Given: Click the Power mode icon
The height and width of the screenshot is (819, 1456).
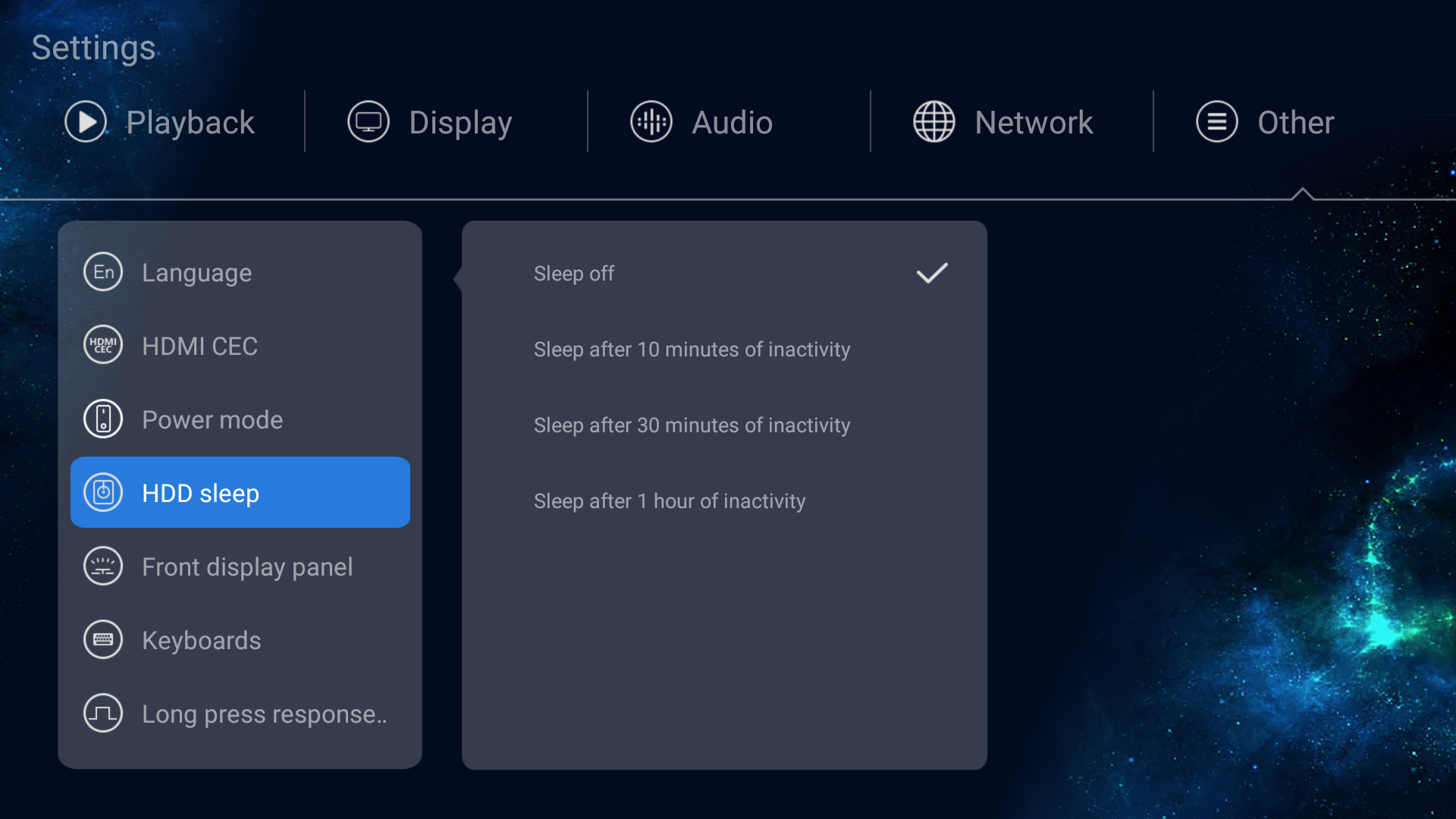Looking at the screenshot, I should click(103, 419).
